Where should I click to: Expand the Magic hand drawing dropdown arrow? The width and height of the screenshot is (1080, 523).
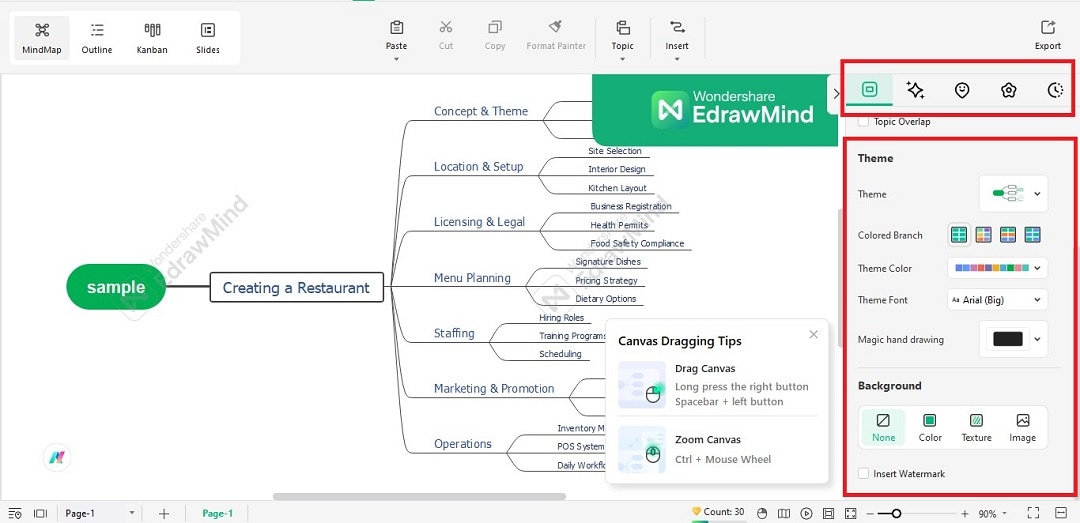(x=1037, y=339)
